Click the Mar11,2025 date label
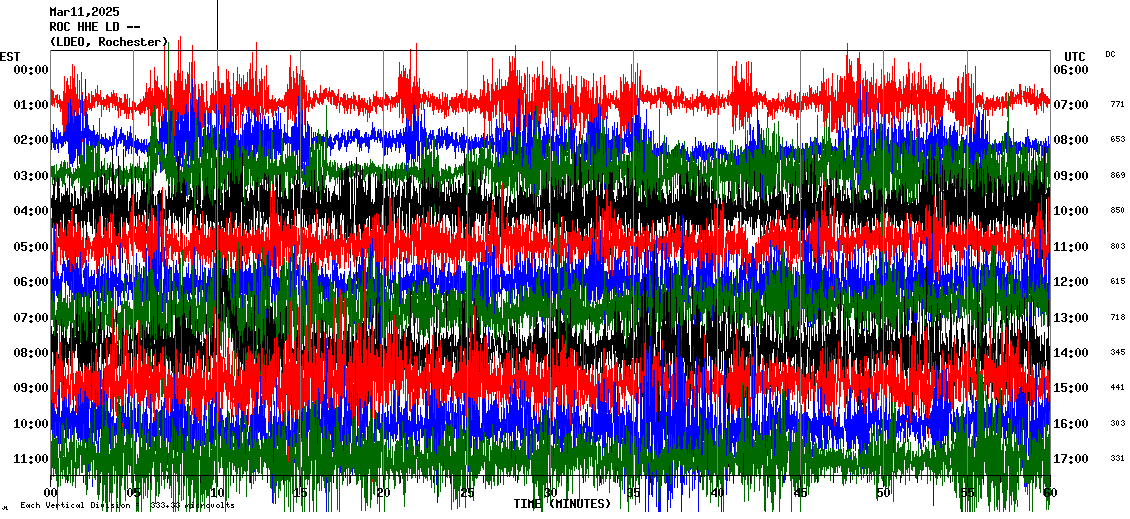Image resolution: width=1130 pixels, height=519 pixels. click(84, 12)
